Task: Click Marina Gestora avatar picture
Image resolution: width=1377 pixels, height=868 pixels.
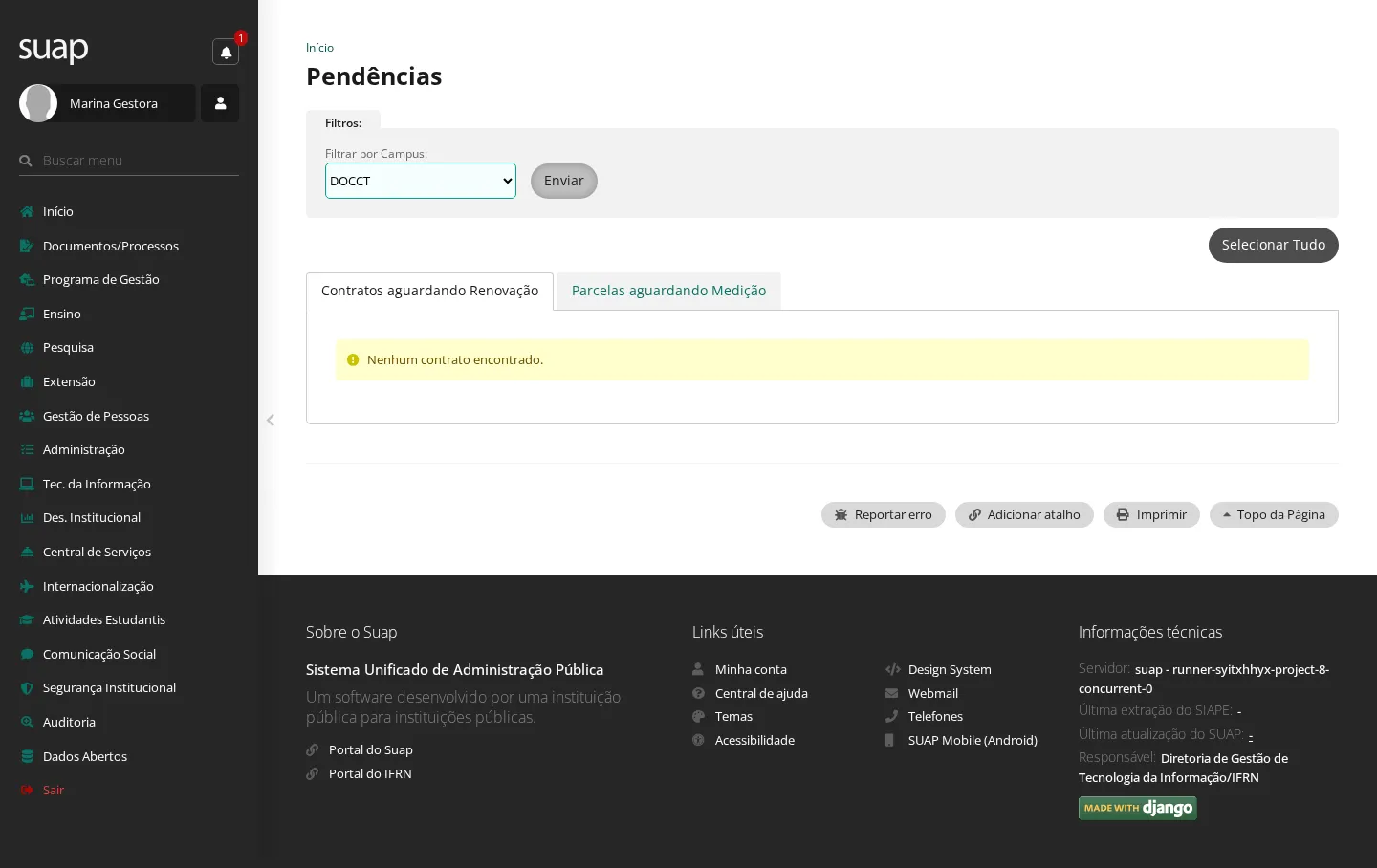Action: (38, 103)
